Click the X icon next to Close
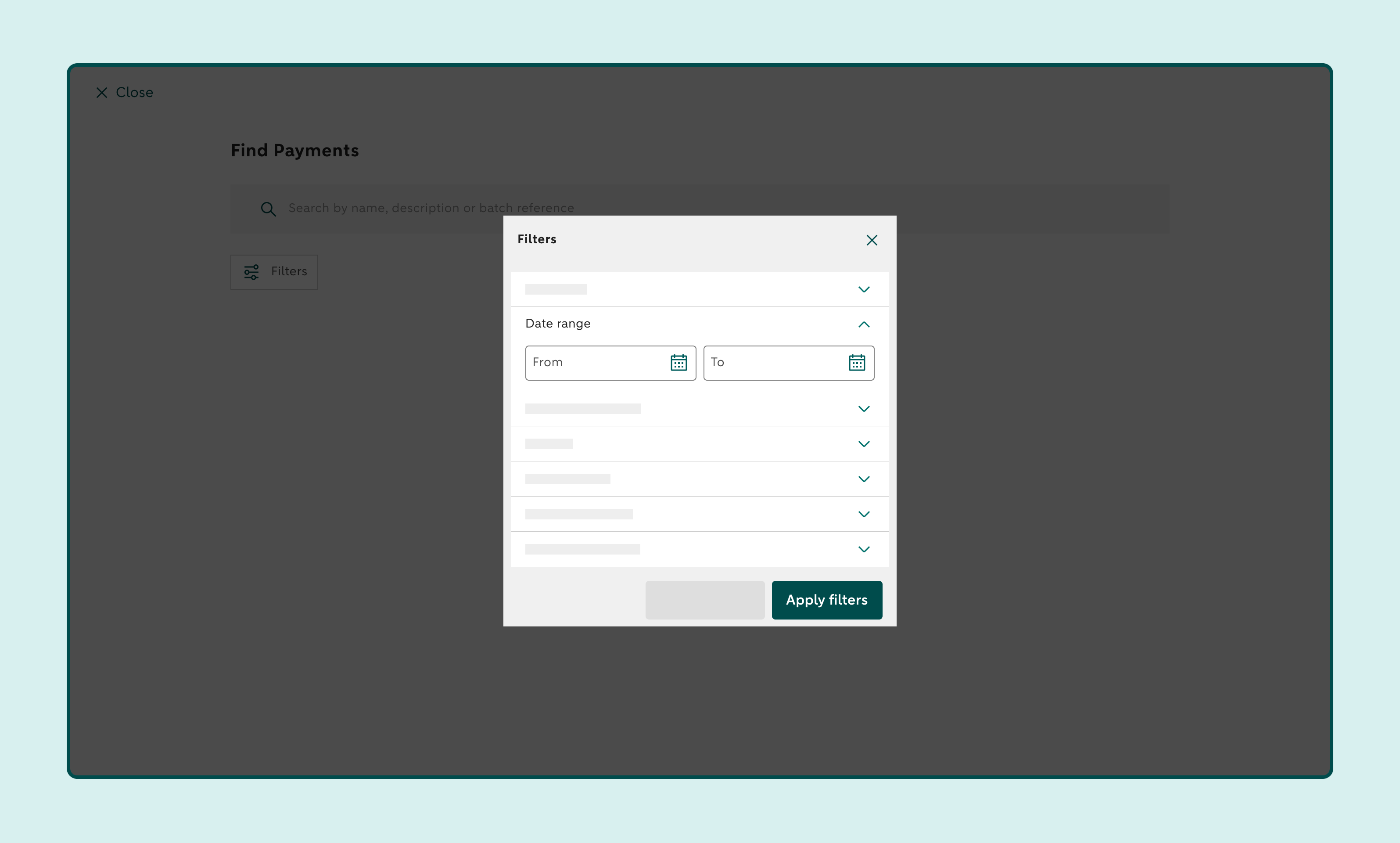 pyautogui.click(x=102, y=93)
